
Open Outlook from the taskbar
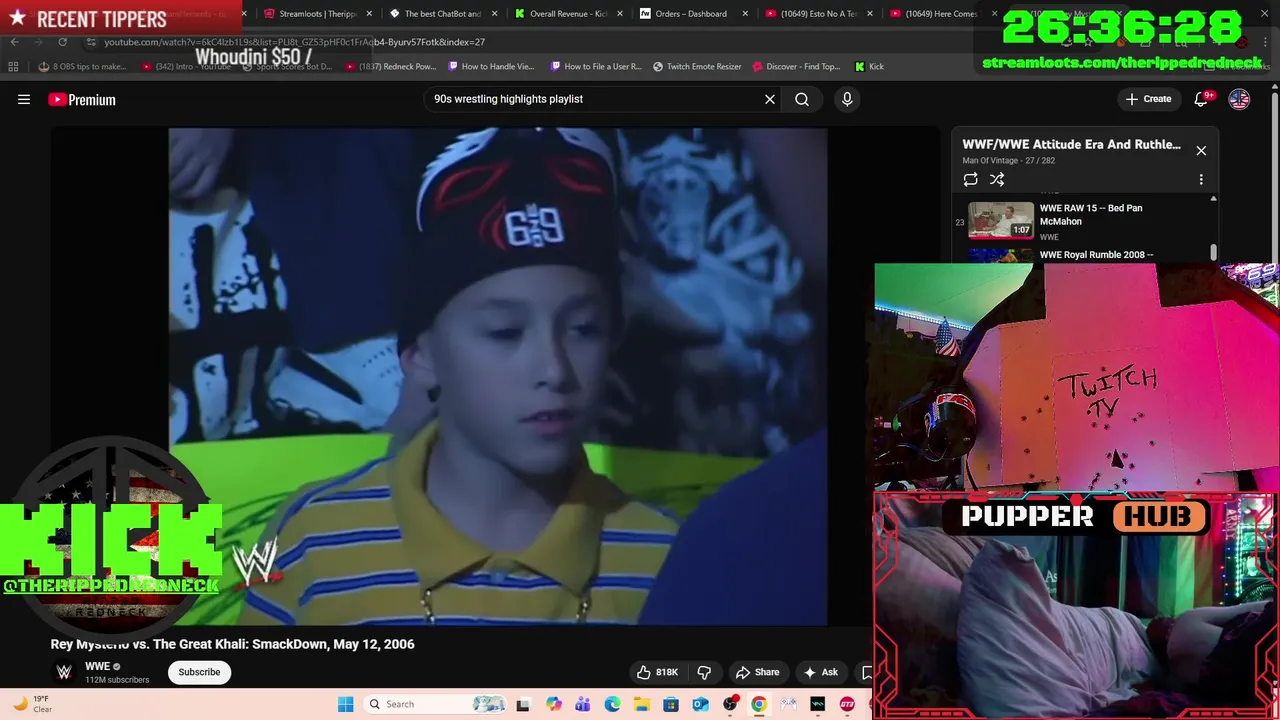[700, 704]
